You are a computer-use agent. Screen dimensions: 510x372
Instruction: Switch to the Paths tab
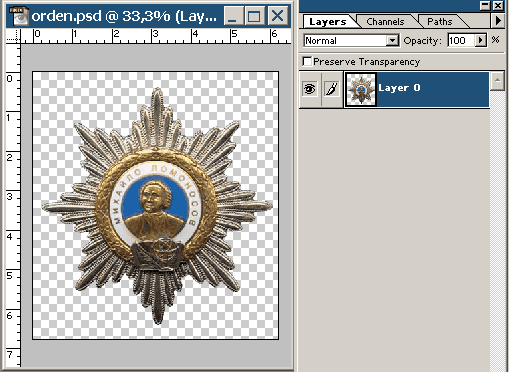440,22
